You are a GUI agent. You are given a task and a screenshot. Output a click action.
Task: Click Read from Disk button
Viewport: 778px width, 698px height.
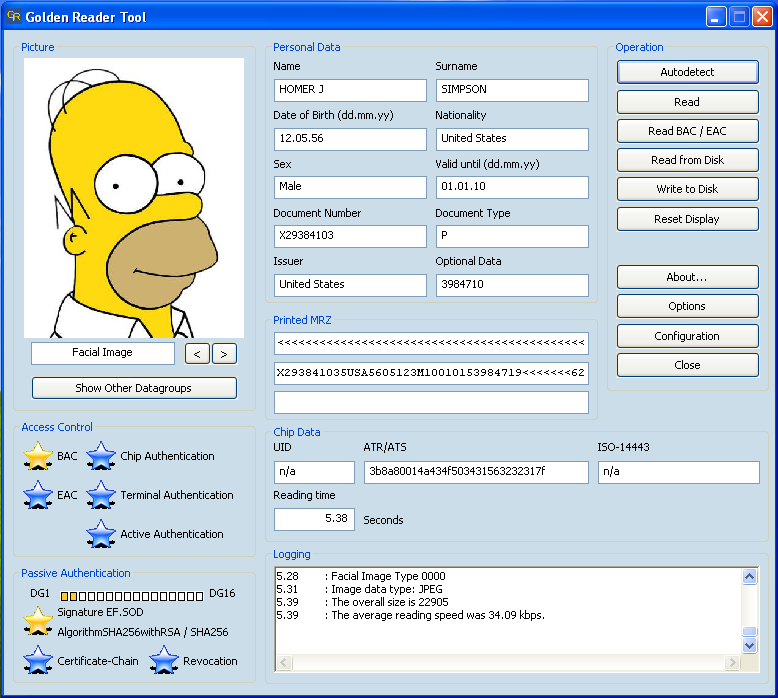(688, 160)
